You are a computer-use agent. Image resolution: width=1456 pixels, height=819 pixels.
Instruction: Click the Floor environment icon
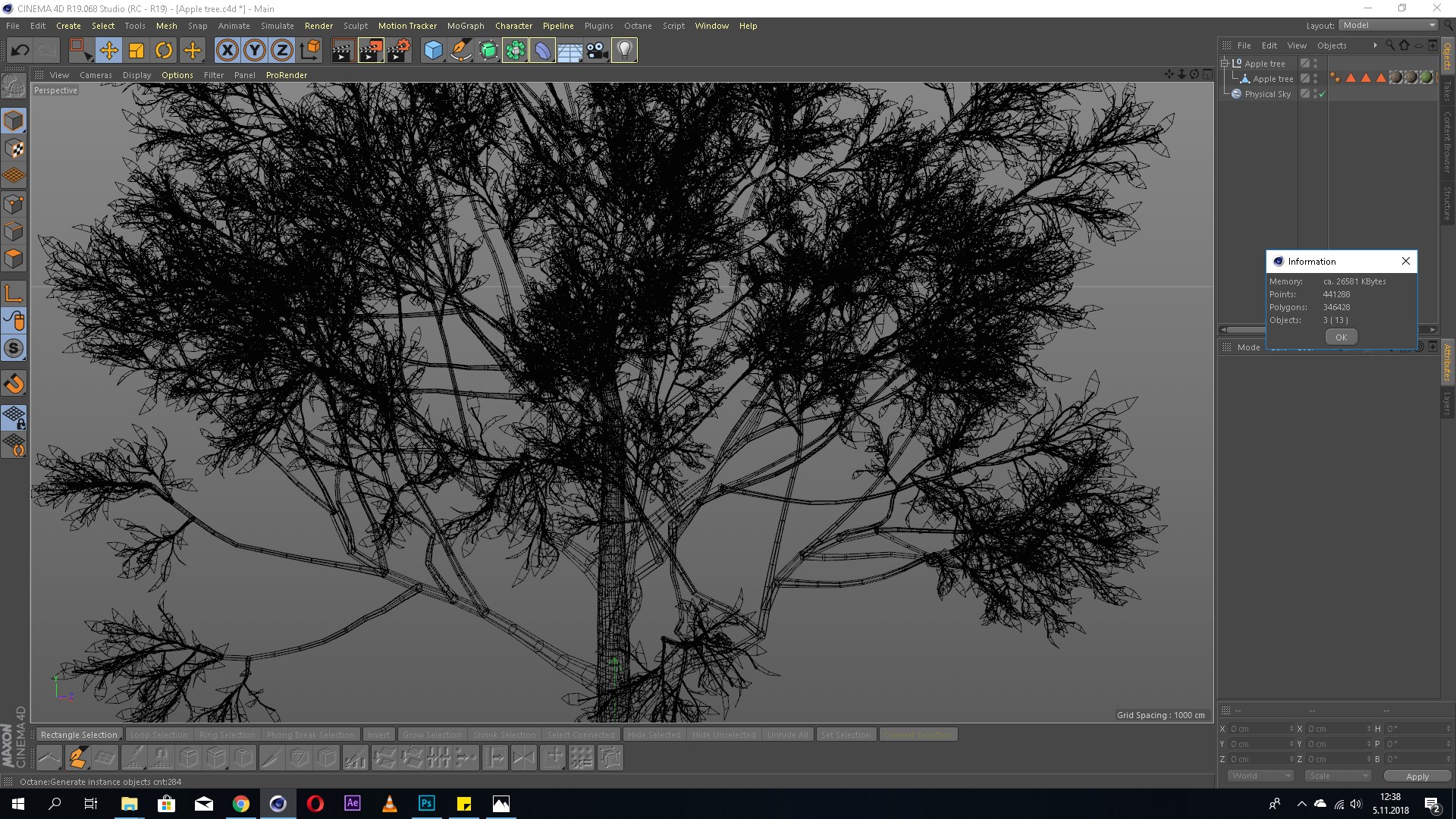570,51
